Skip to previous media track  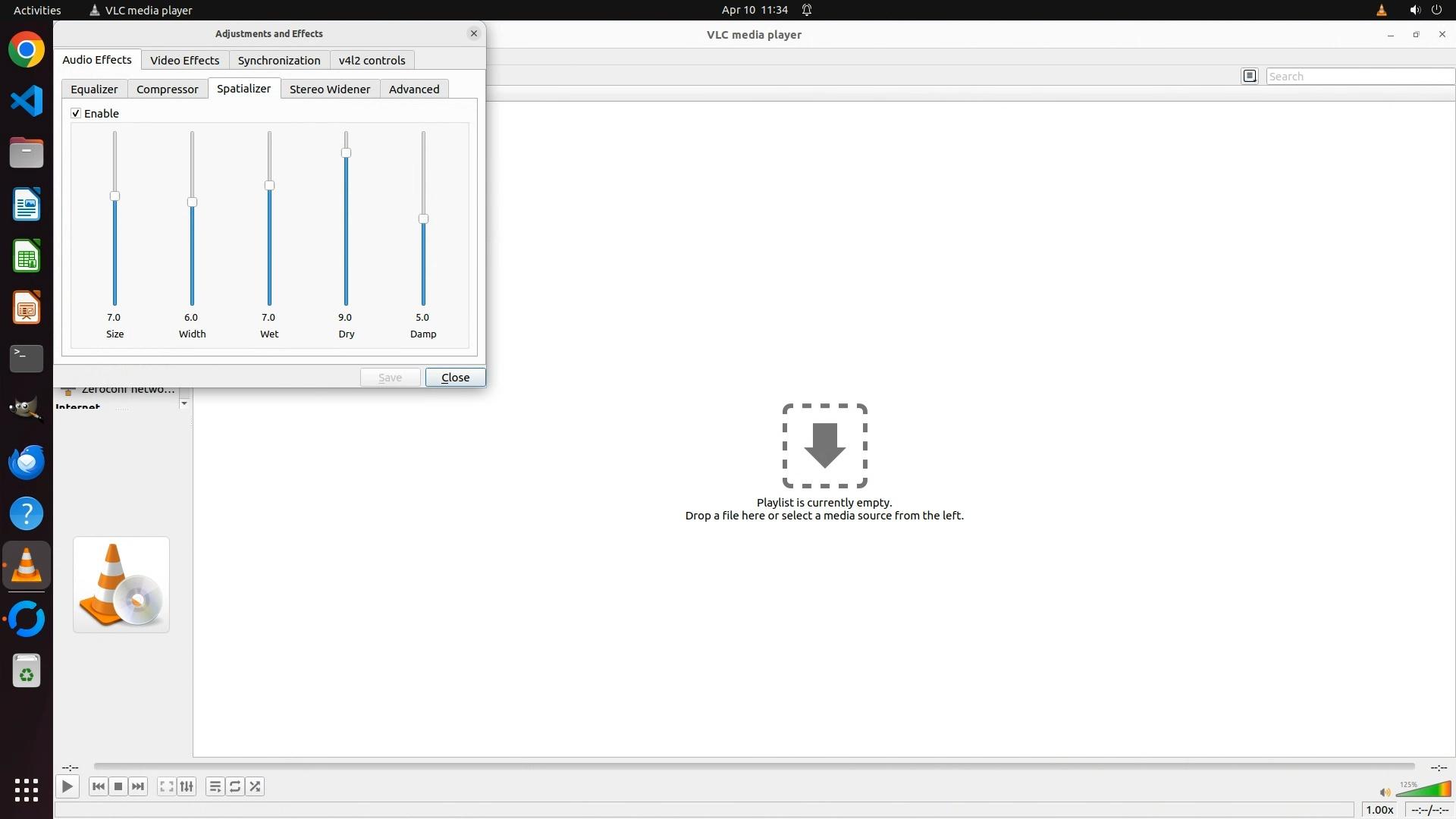point(98,786)
